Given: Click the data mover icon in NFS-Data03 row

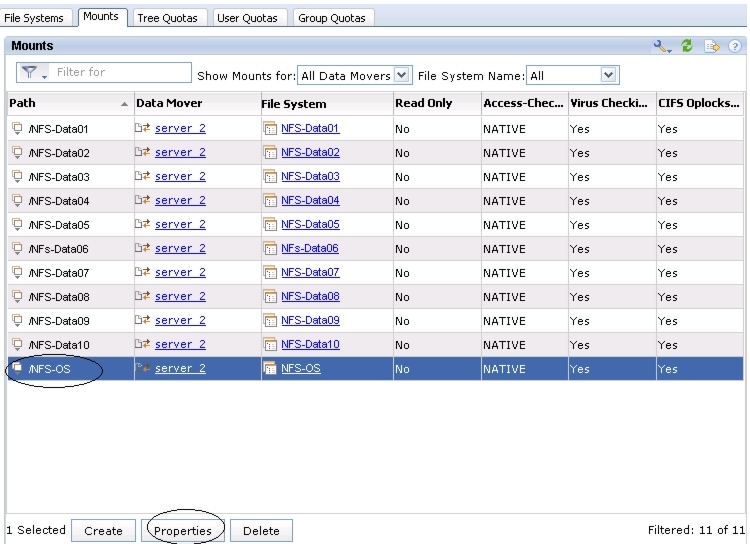Looking at the screenshot, I should click(x=143, y=176).
